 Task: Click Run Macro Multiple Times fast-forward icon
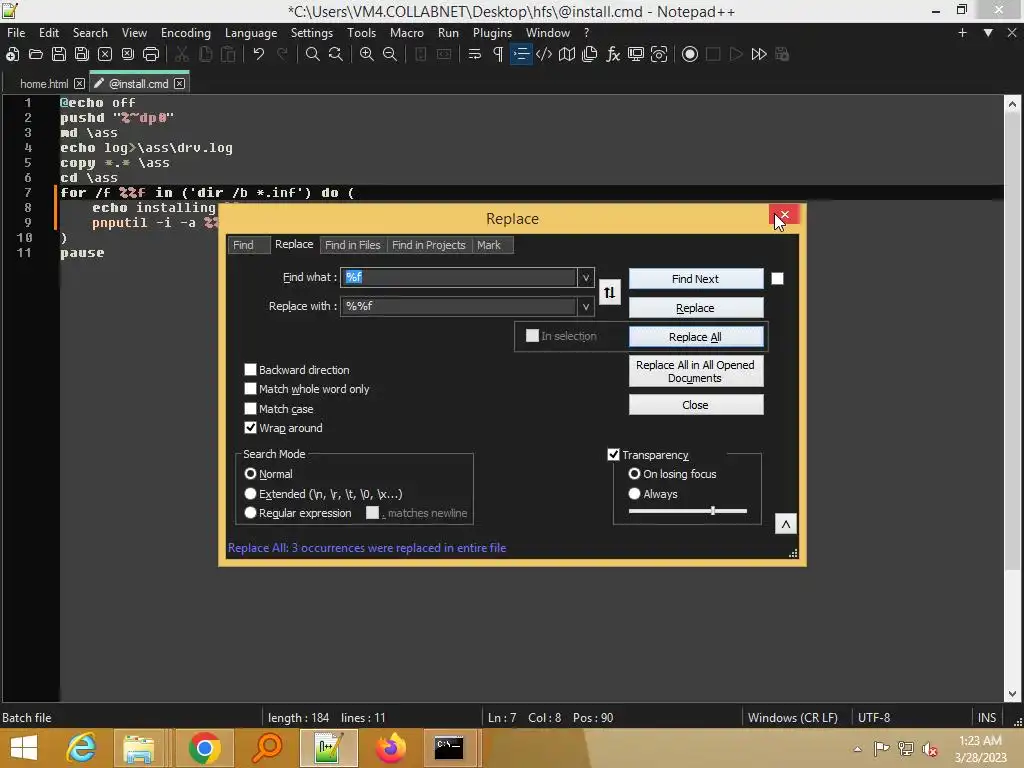[759, 54]
